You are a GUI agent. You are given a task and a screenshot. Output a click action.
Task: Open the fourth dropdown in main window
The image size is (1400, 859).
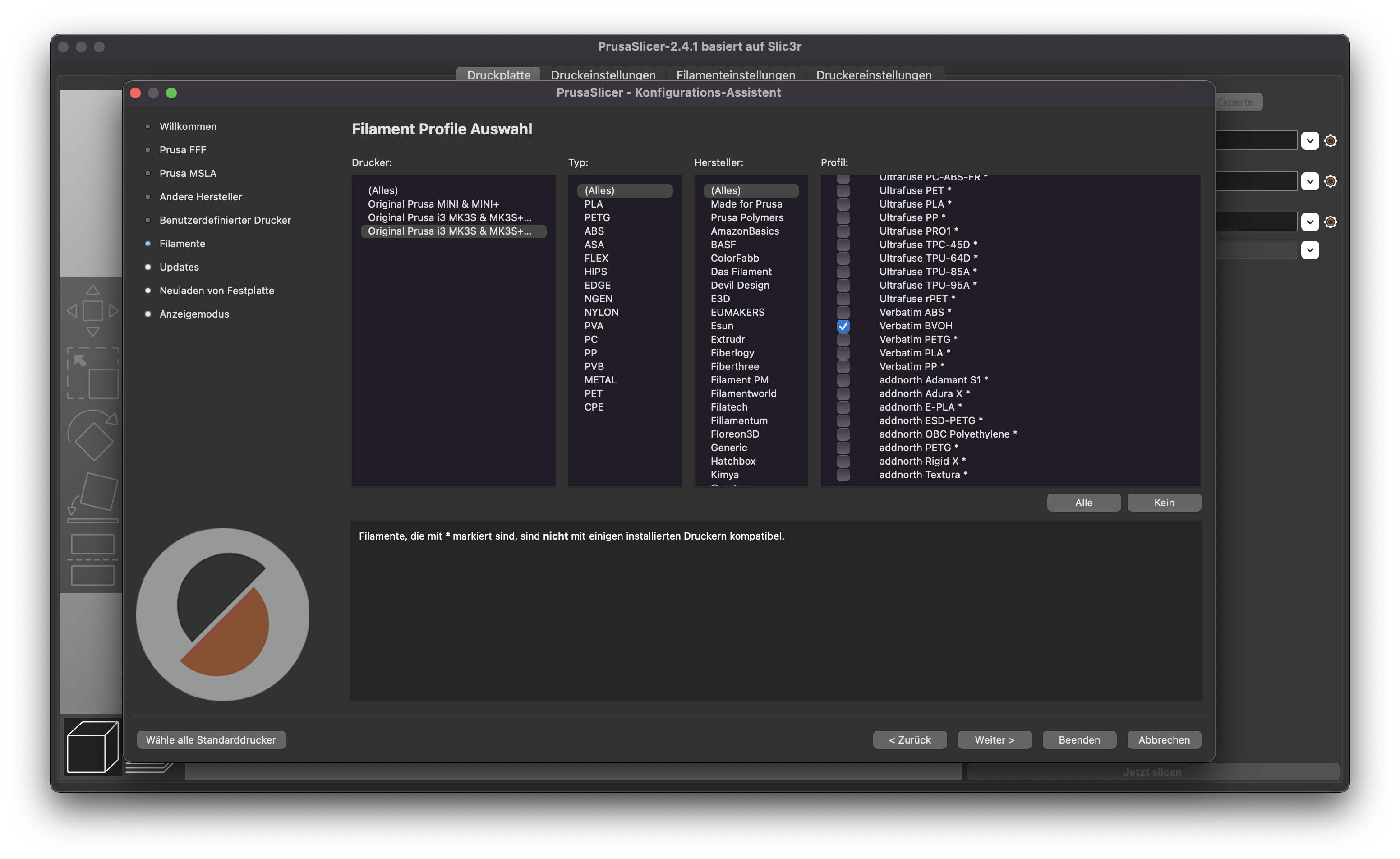tap(1310, 249)
